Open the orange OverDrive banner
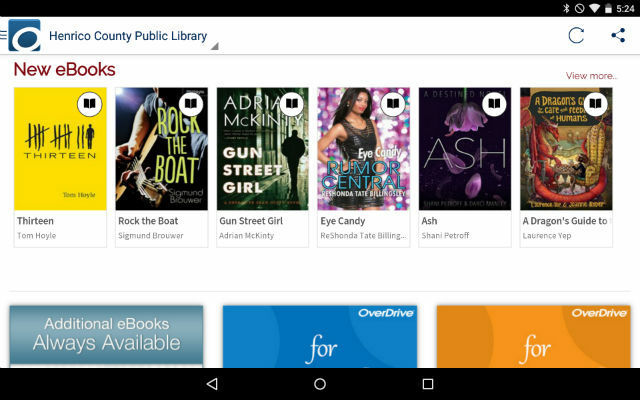The image size is (640, 400). point(533,336)
